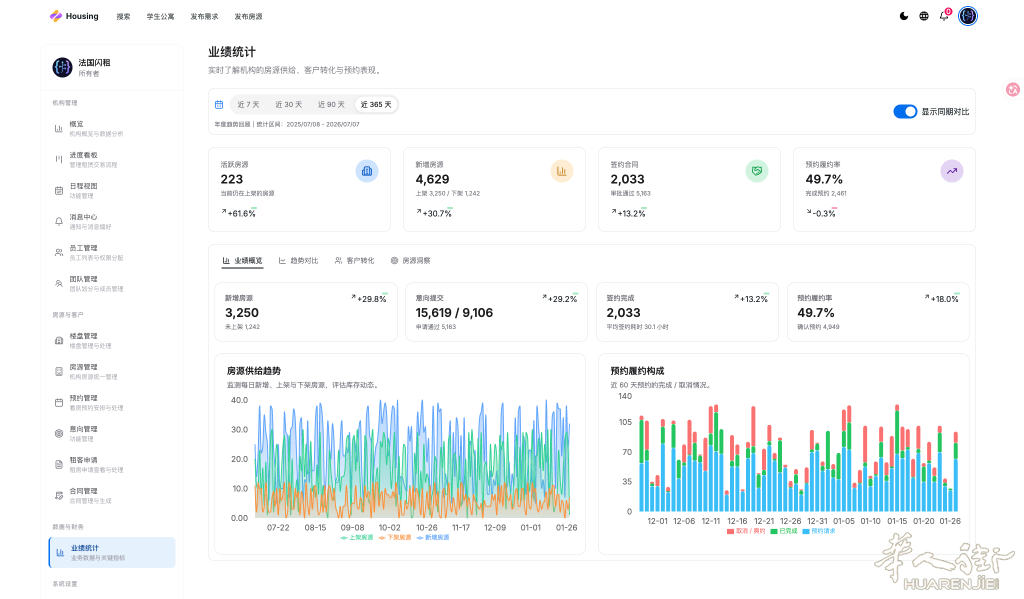Toggle the 下架房源 legend series
1024x599 pixels.
(395, 538)
